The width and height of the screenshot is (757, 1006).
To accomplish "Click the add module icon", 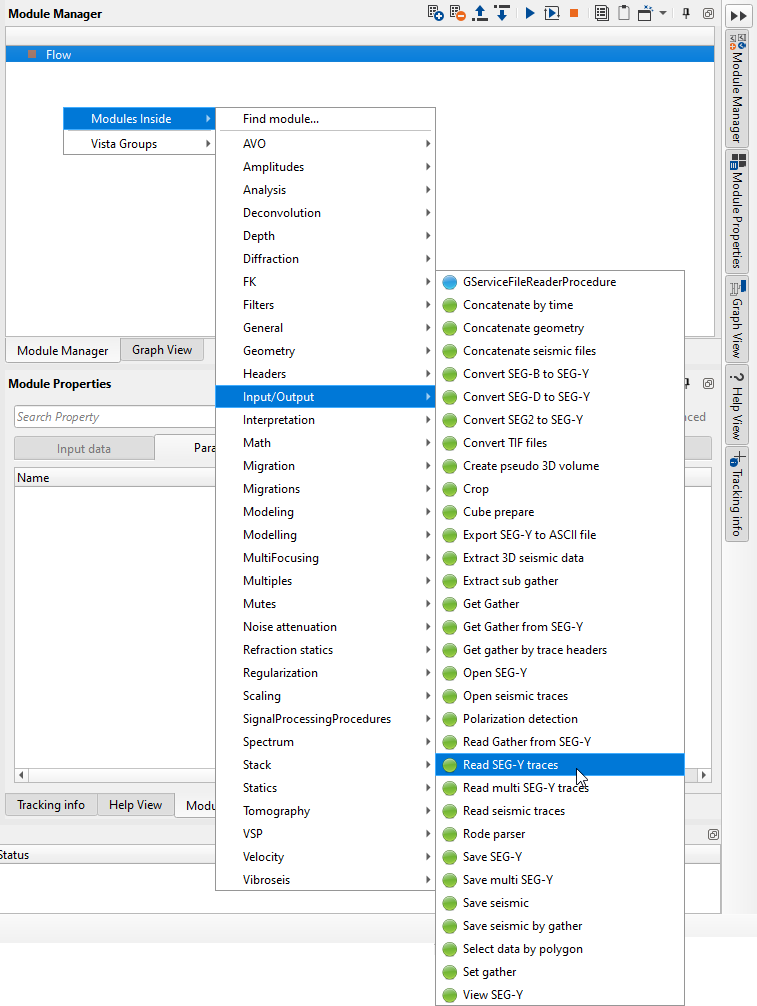I will 435,14.
